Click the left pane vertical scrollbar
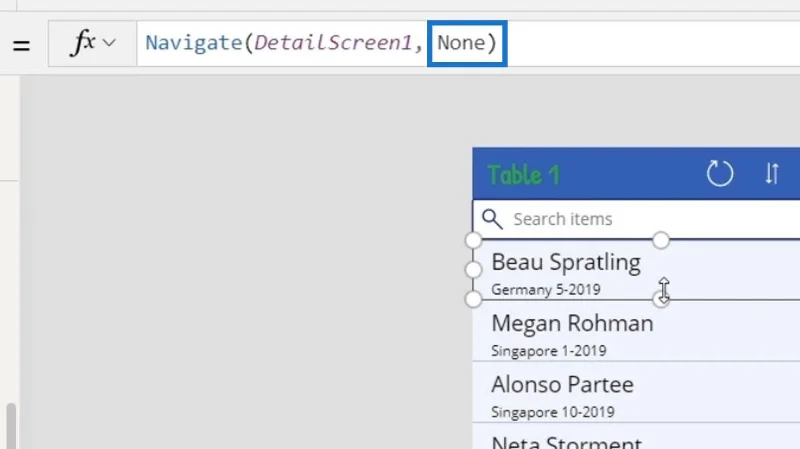800x449 pixels. click(x=11, y=426)
